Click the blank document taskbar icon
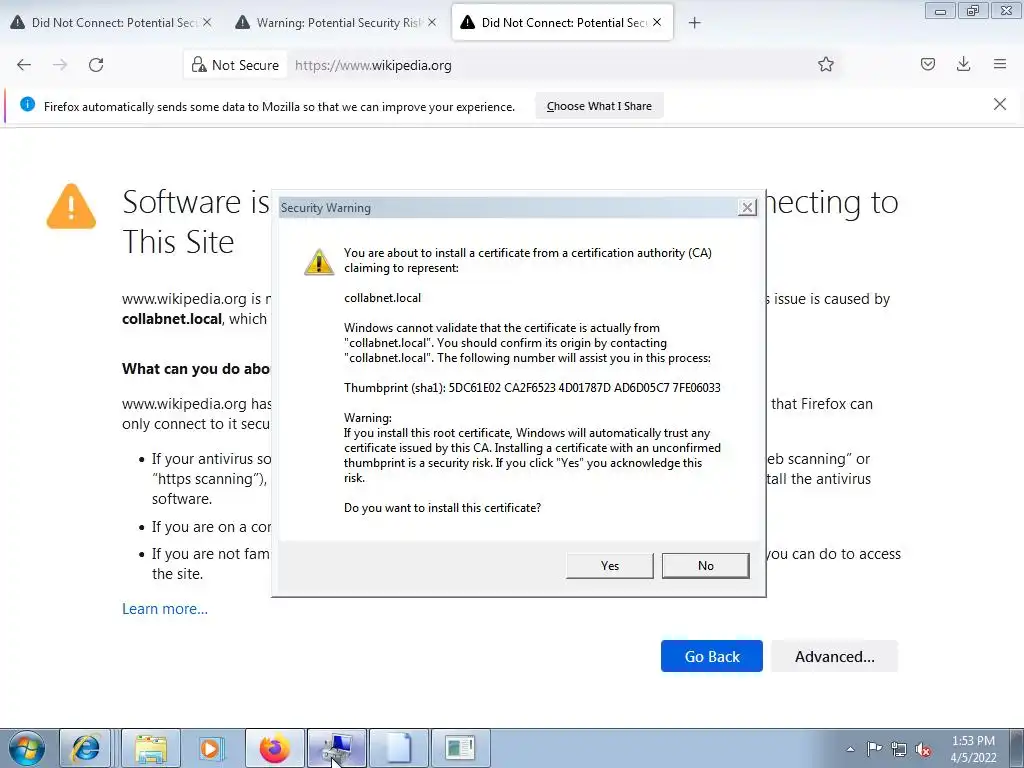Viewport: 1024px width, 768px height. tap(399, 748)
